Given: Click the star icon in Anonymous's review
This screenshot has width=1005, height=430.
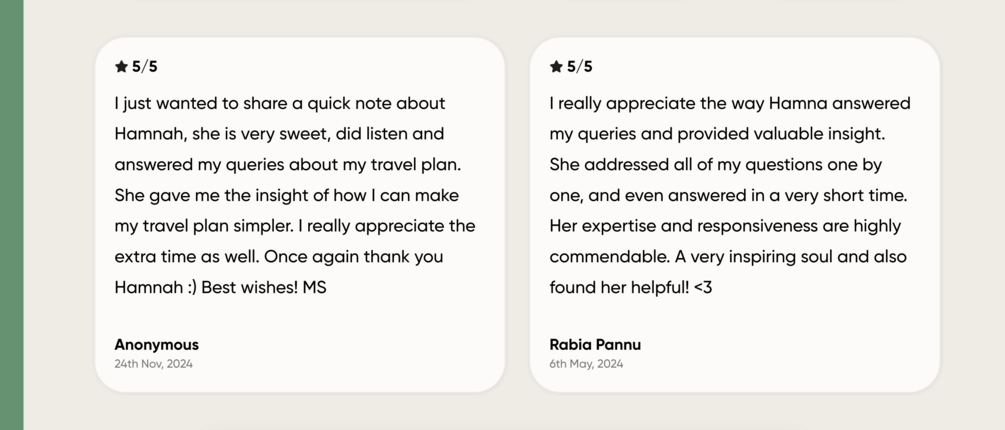Looking at the screenshot, I should (121, 67).
